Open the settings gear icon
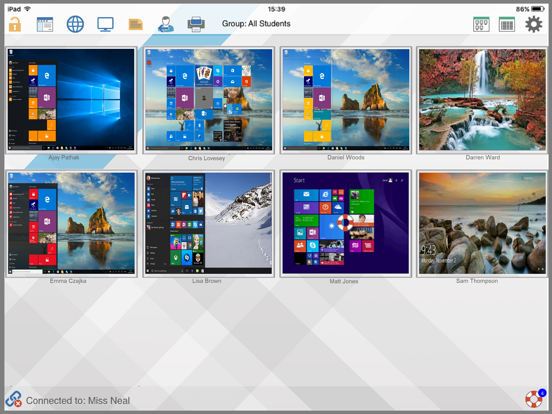552x414 pixels. tap(534, 24)
